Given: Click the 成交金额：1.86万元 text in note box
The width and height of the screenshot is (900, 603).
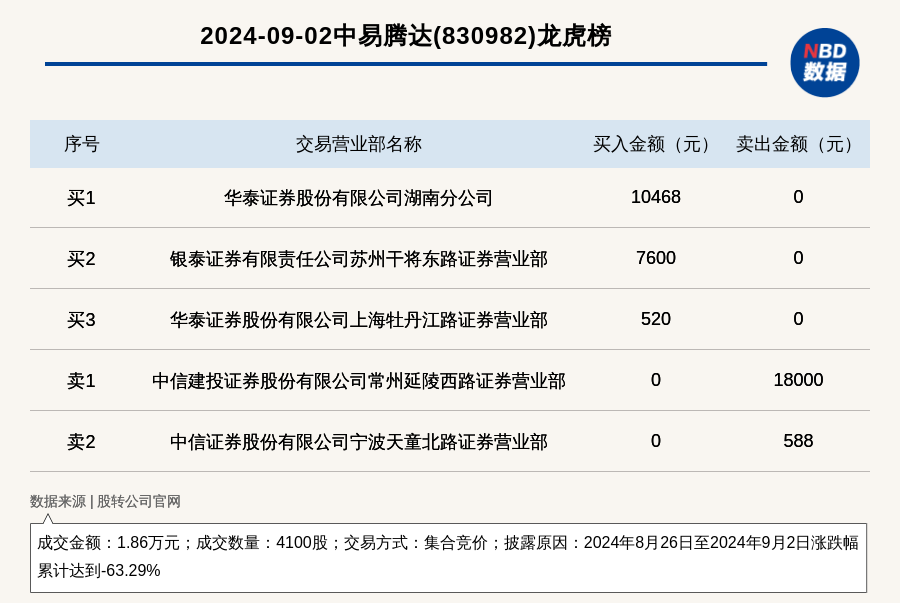Looking at the screenshot, I should (x=108, y=543).
